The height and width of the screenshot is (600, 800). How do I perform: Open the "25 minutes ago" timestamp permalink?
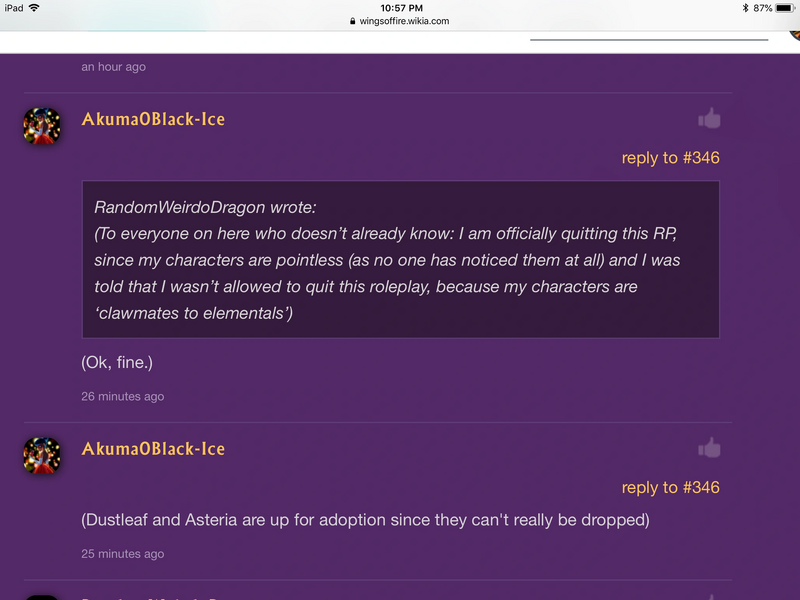pos(123,554)
